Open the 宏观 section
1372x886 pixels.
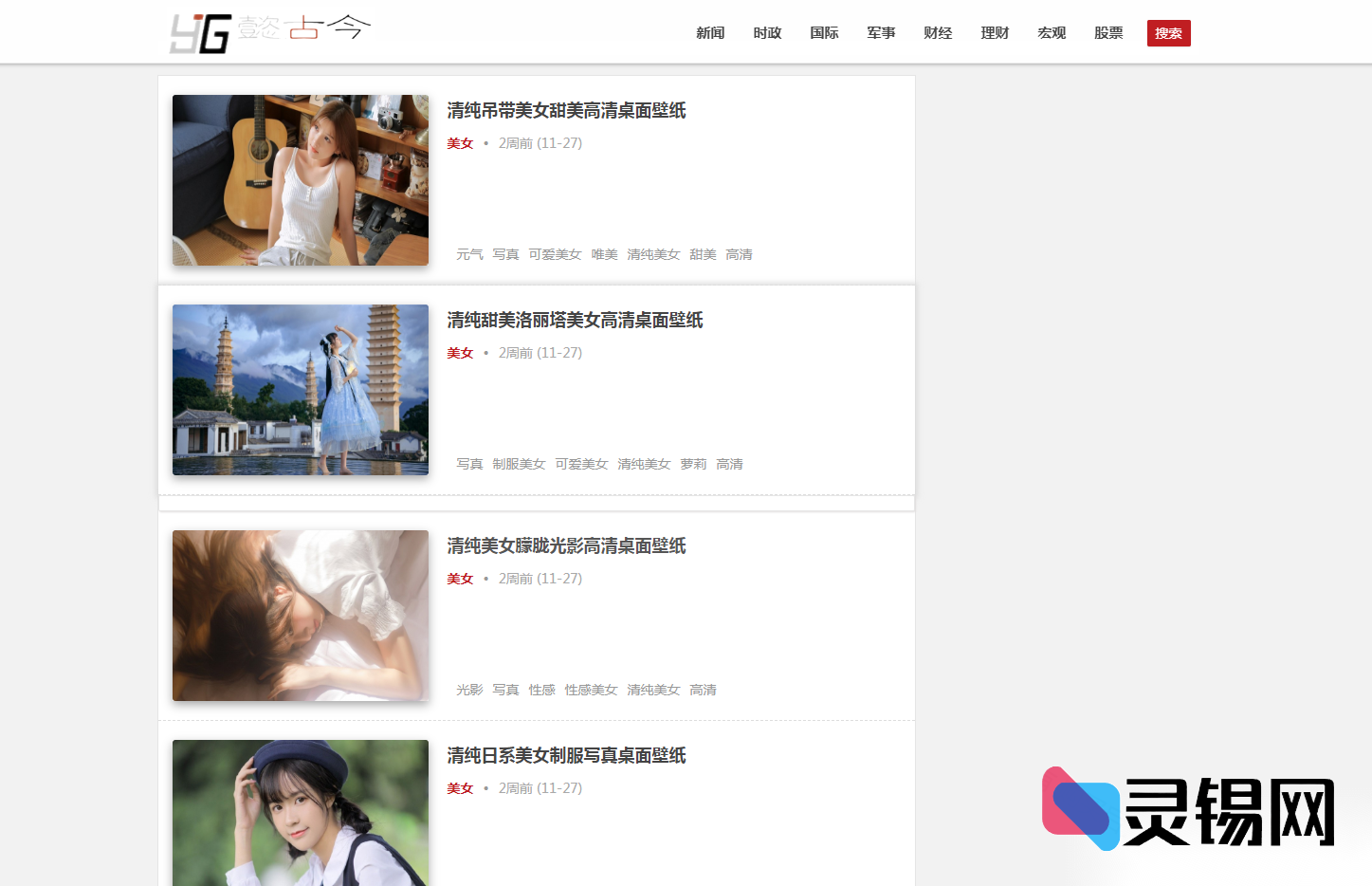click(x=1052, y=32)
